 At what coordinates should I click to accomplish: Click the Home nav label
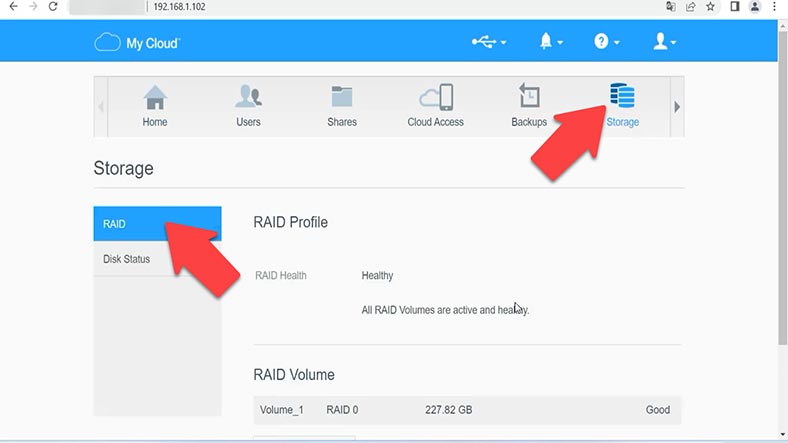coord(155,122)
